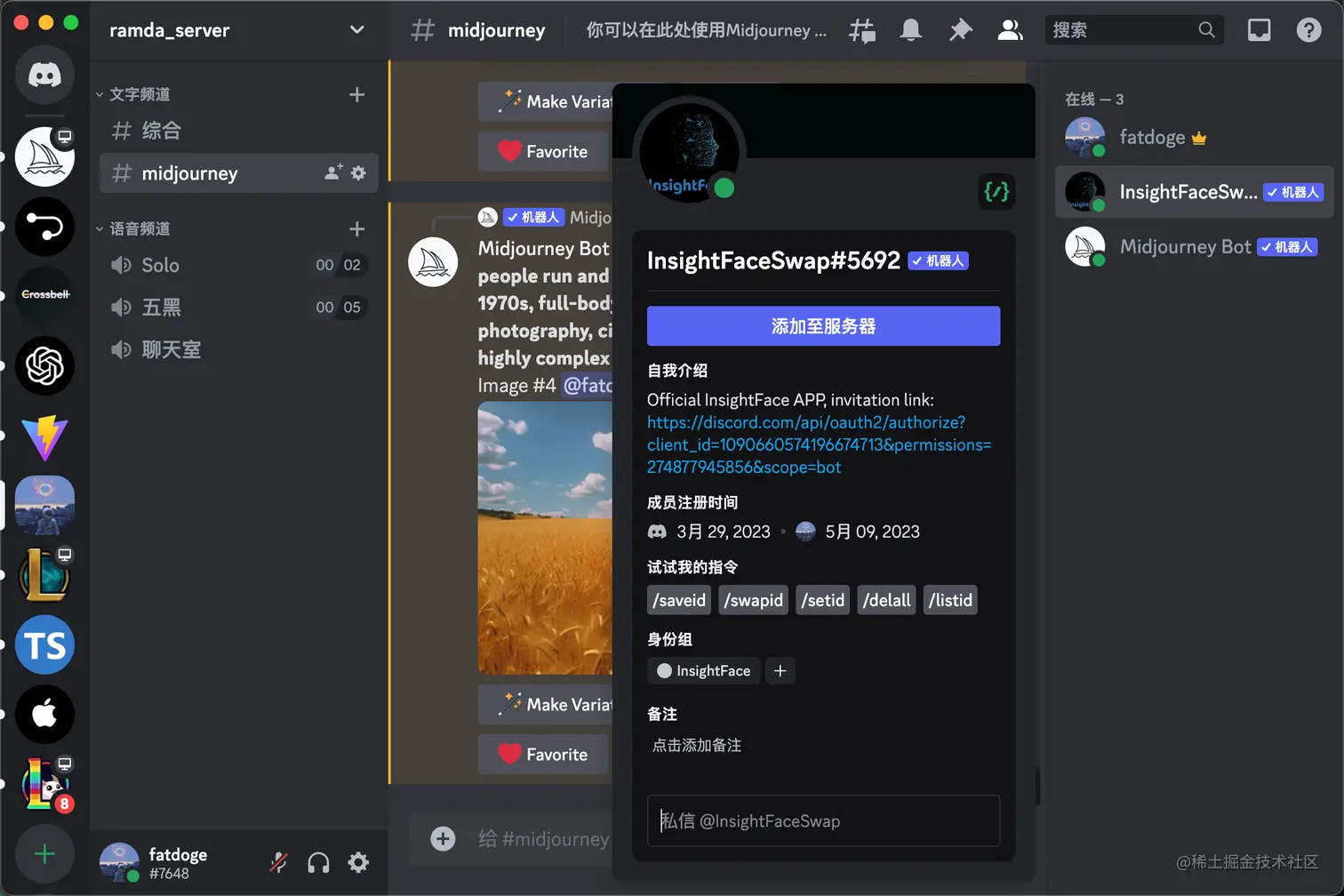Click the midjourney channel title in header

pos(496,30)
